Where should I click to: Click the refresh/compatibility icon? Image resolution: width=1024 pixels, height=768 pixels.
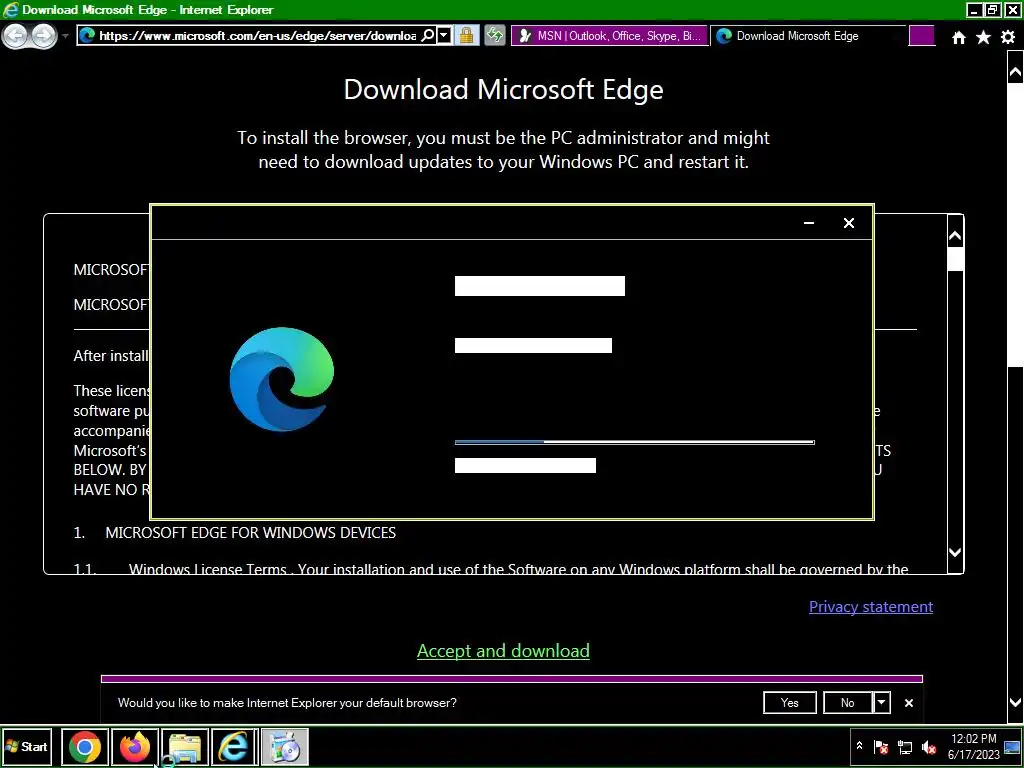click(x=495, y=36)
